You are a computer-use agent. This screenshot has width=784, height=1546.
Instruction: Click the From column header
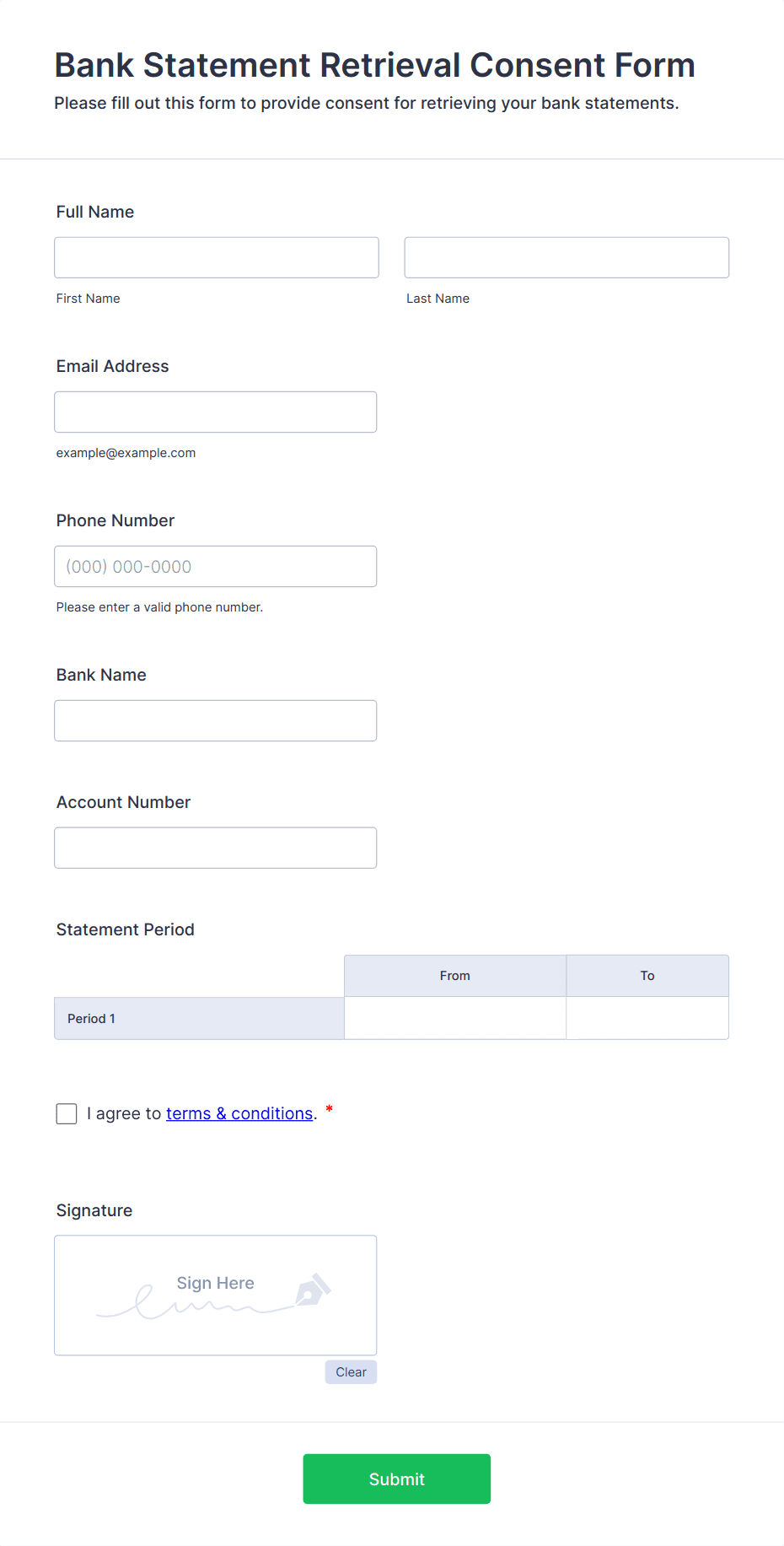(455, 976)
